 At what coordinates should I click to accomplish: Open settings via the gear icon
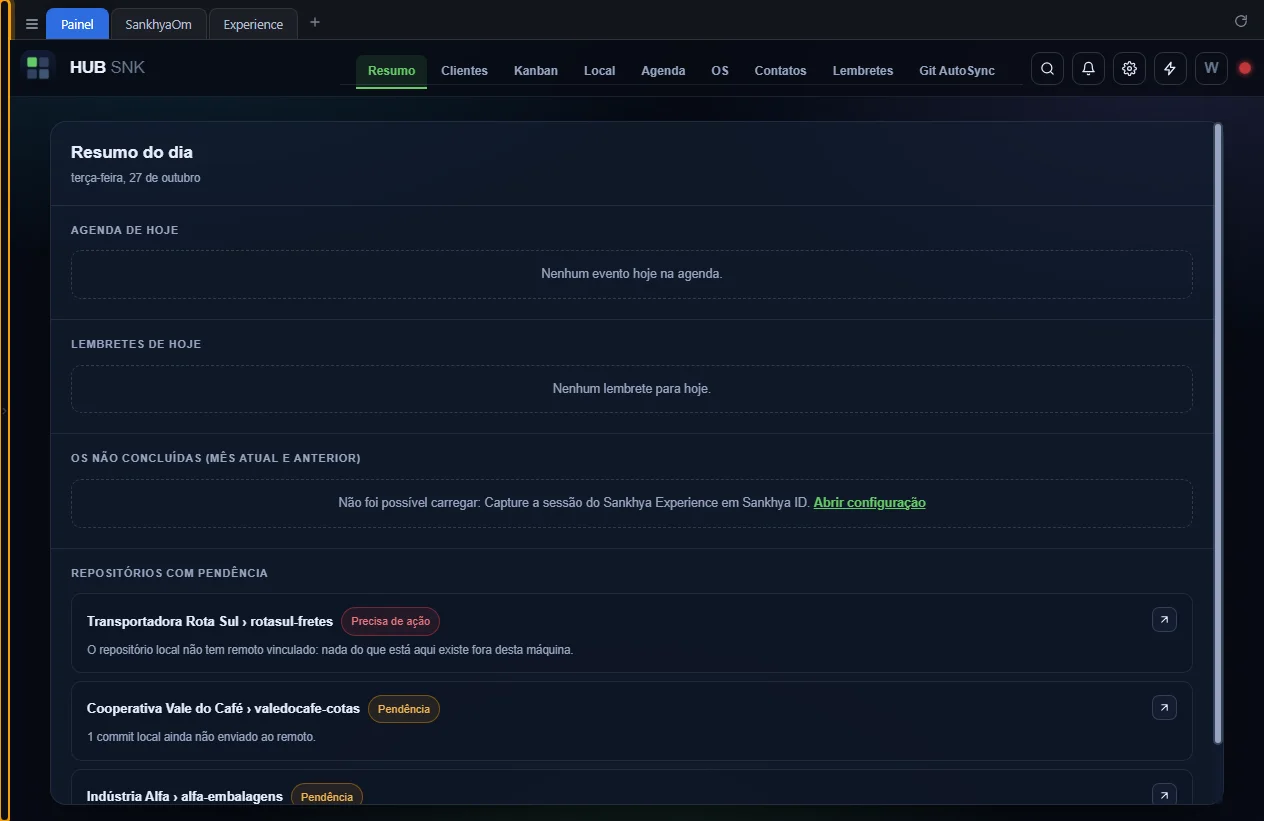click(1129, 68)
